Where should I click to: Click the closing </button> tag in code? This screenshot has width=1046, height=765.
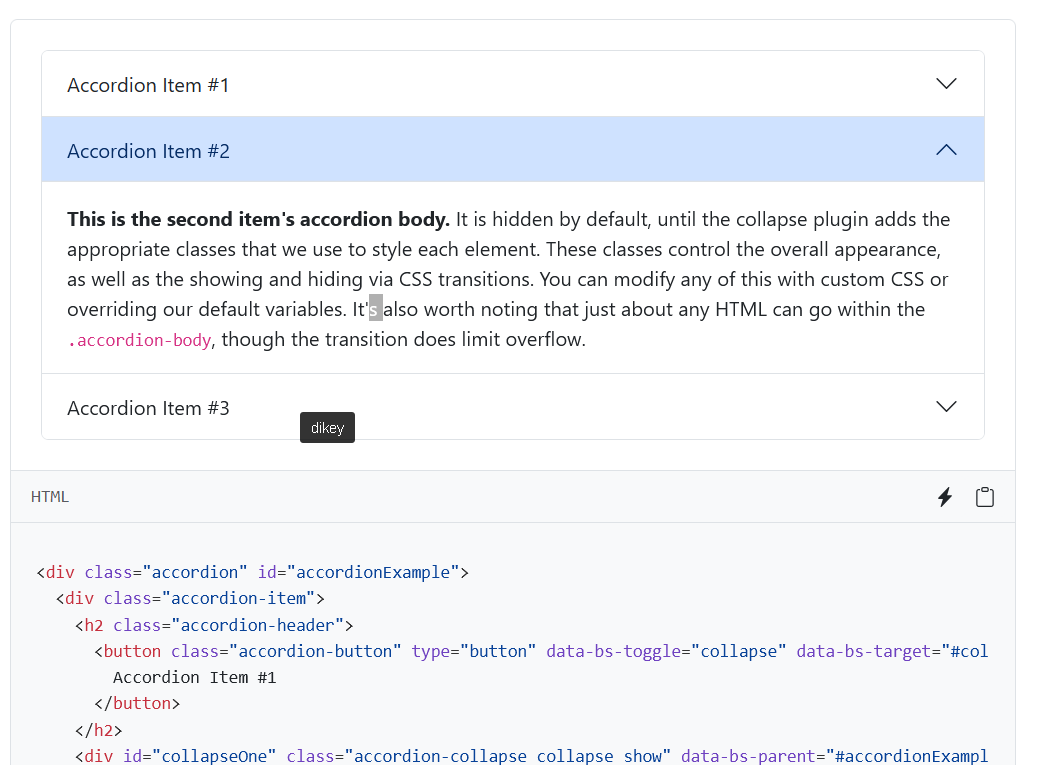[x=137, y=704]
